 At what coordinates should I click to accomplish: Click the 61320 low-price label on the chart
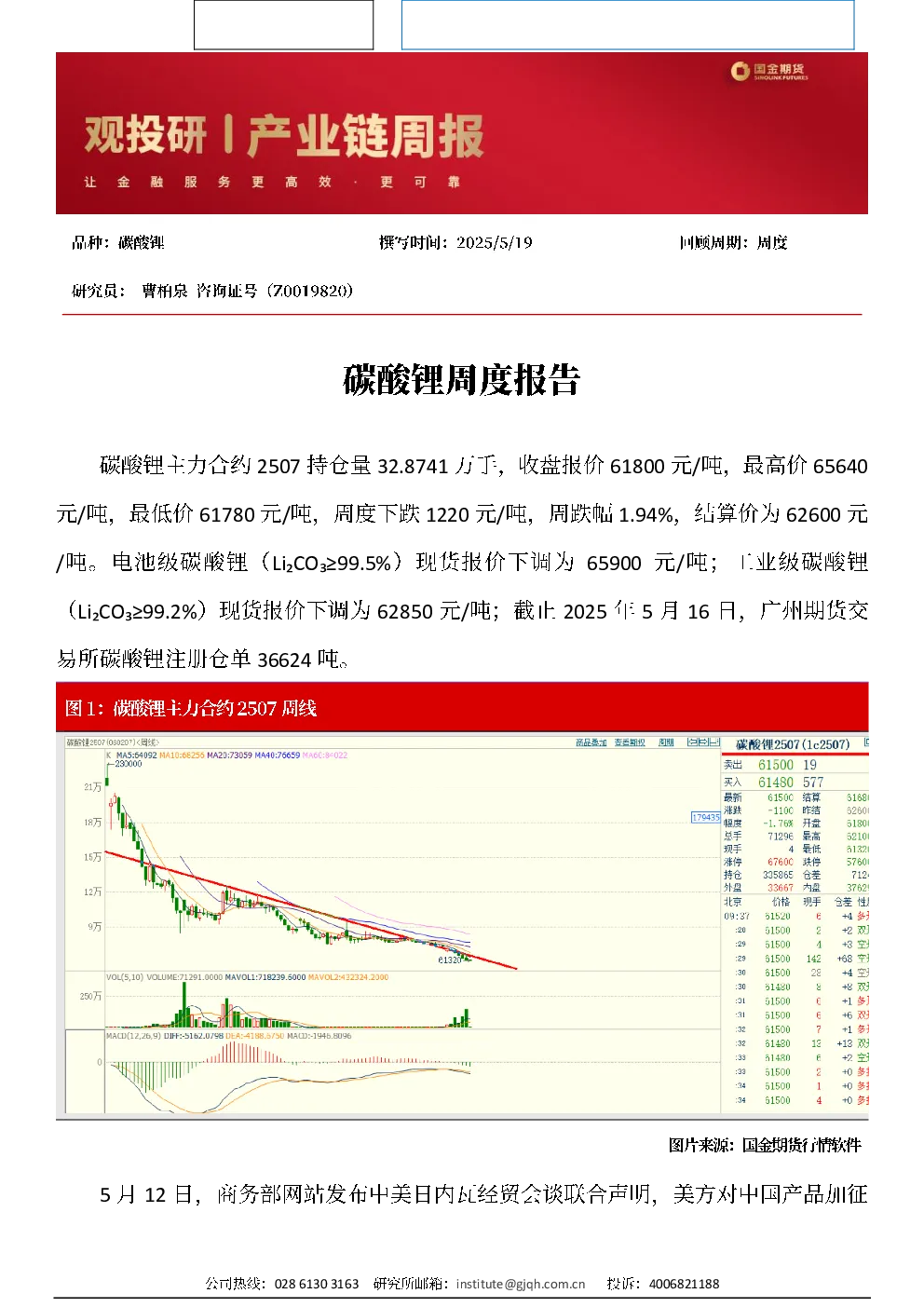click(x=449, y=960)
